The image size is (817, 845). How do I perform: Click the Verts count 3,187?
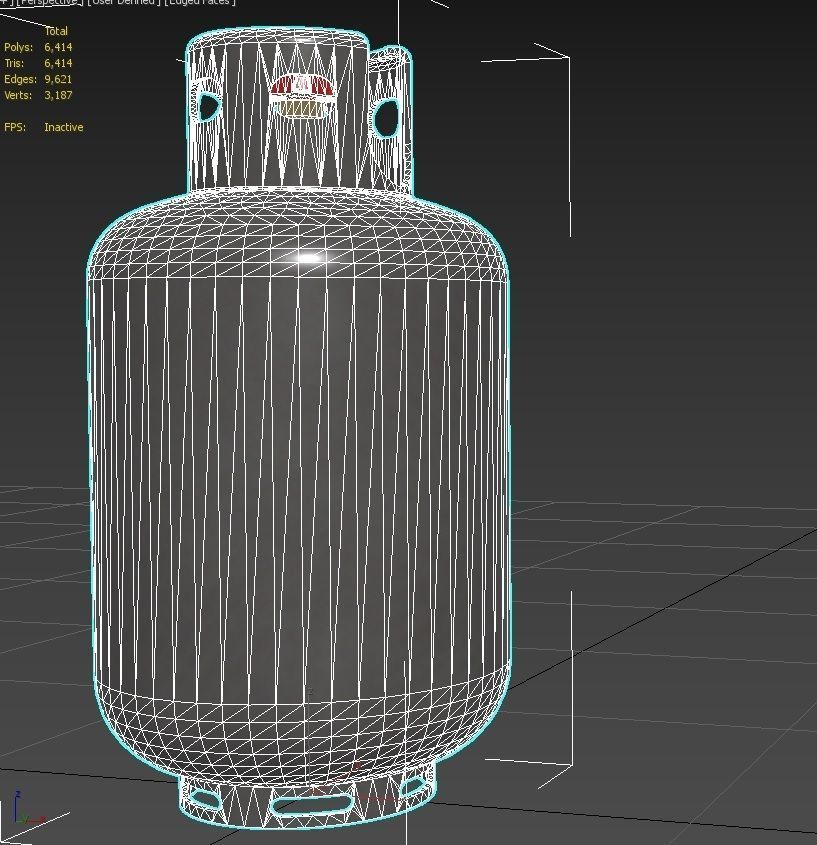[58, 95]
